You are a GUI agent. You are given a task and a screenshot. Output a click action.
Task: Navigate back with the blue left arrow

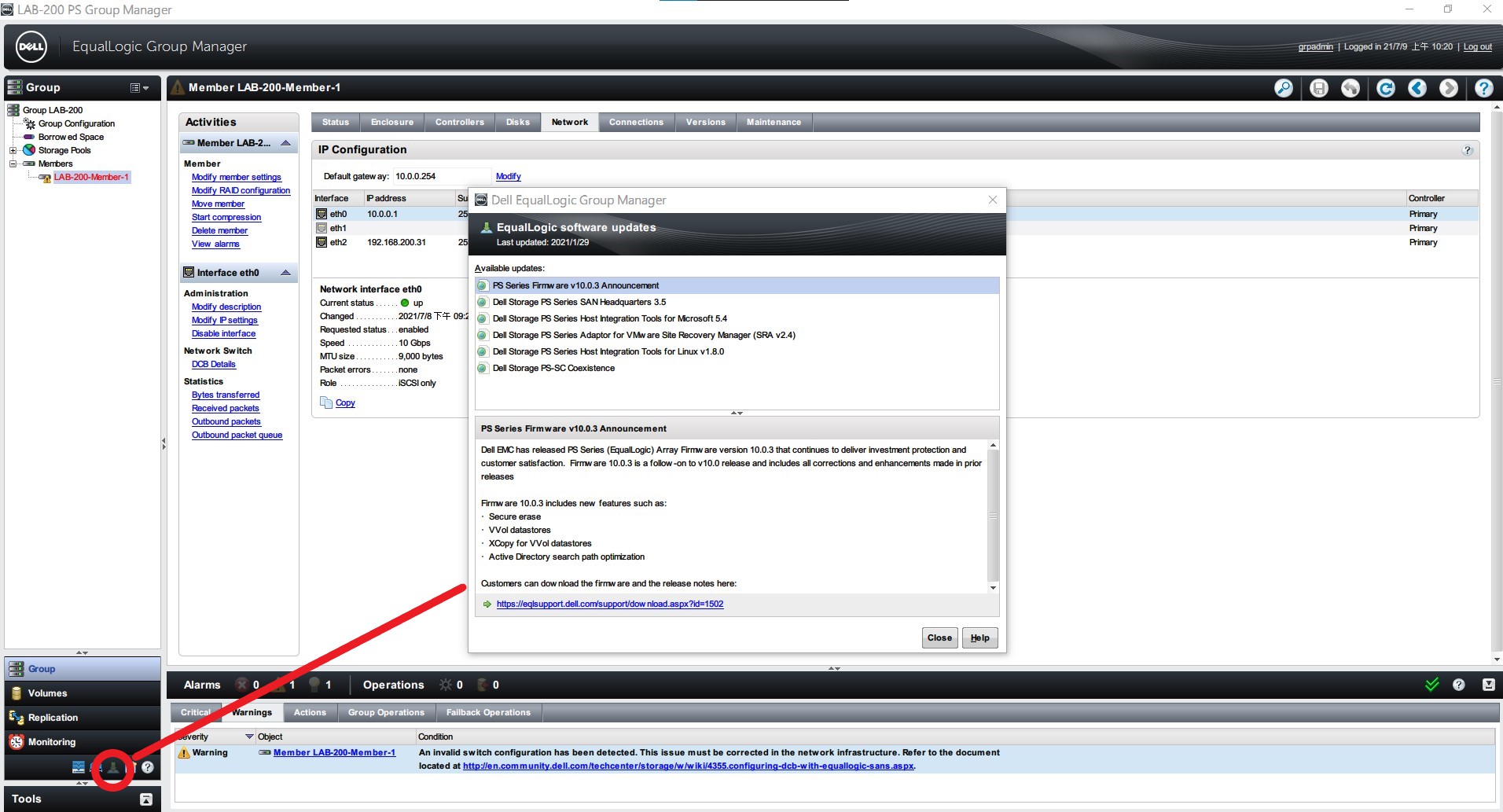coord(1417,88)
